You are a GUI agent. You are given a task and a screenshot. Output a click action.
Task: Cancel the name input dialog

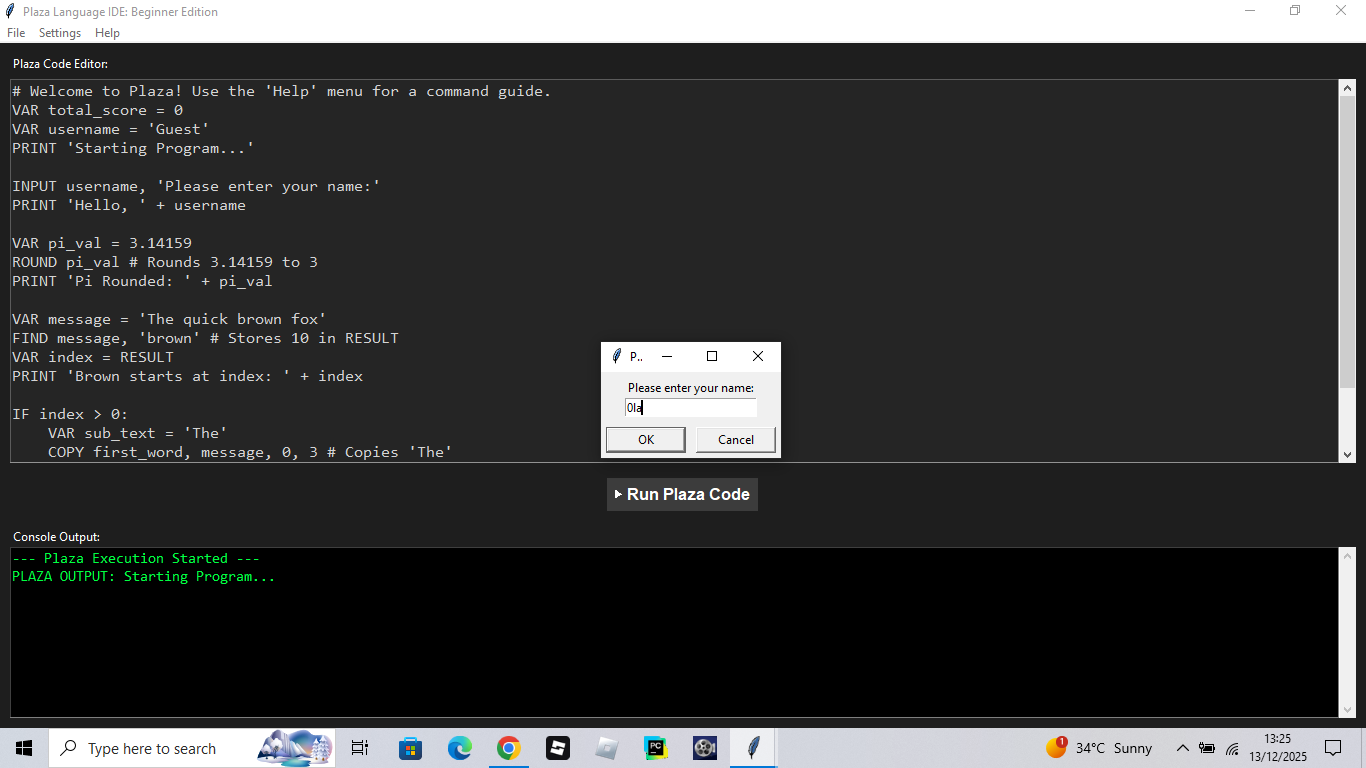pos(736,440)
